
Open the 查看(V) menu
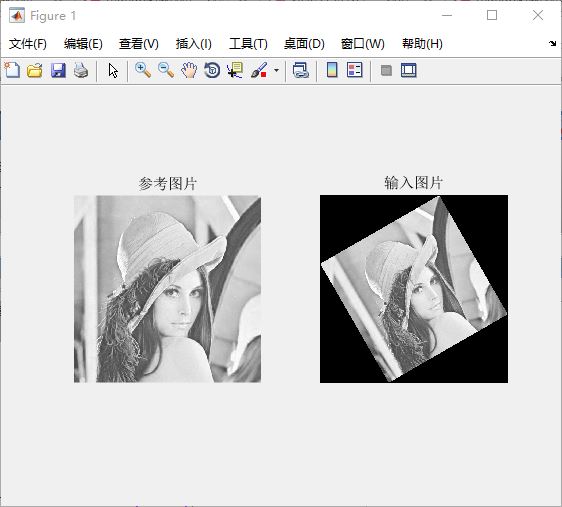point(139,44)
